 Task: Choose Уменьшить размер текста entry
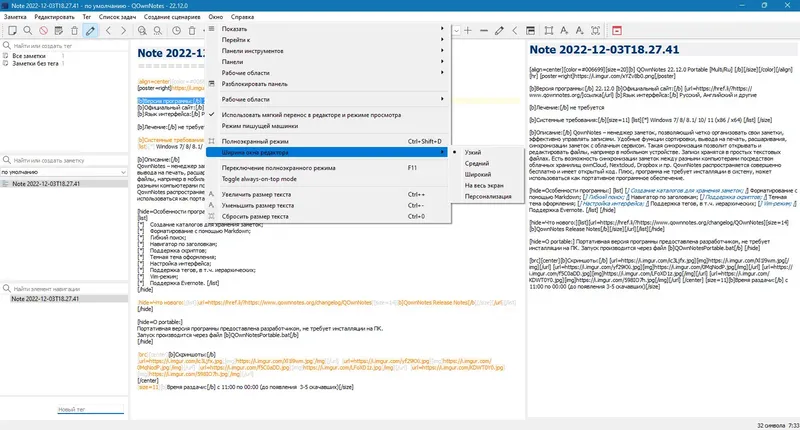[327, 206]
